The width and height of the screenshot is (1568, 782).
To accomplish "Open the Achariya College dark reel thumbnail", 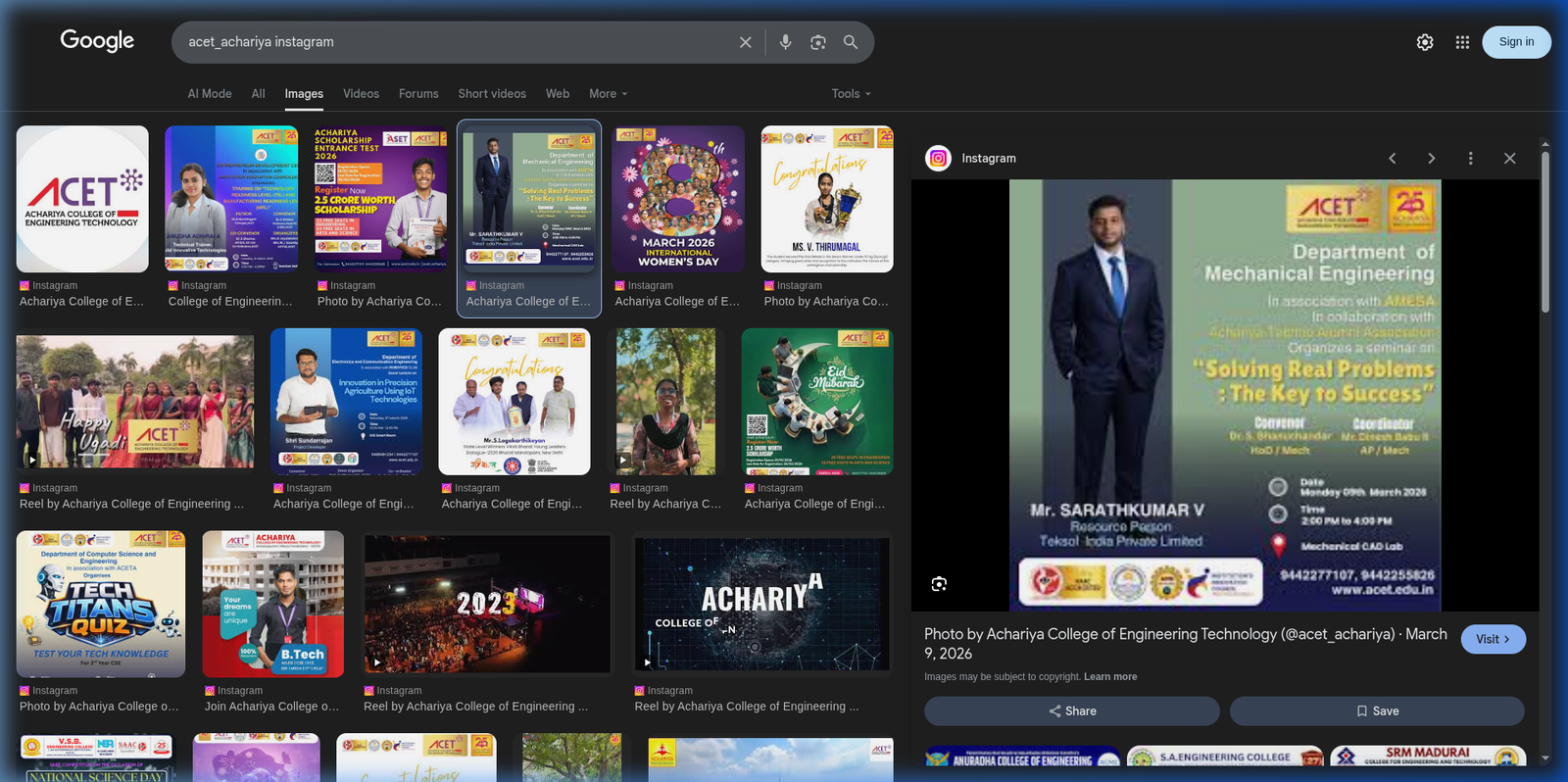I will coord(762,605).
